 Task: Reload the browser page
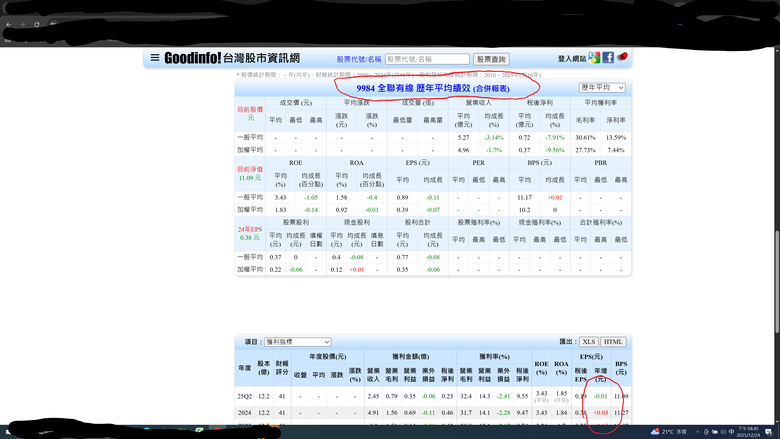(x=36, y=24)
